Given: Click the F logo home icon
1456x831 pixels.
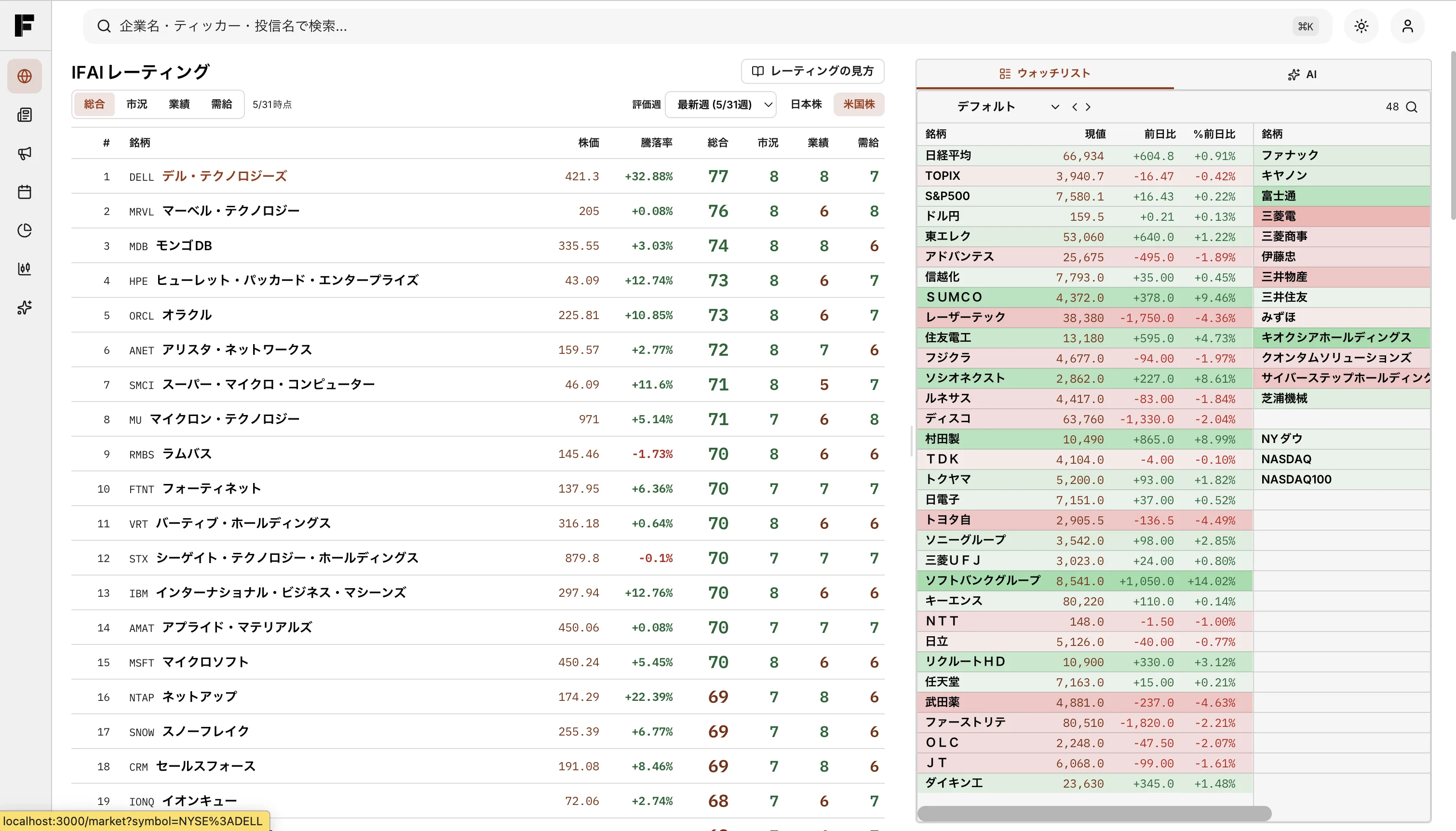Looking at the screenshot, I should click(25, 25).
